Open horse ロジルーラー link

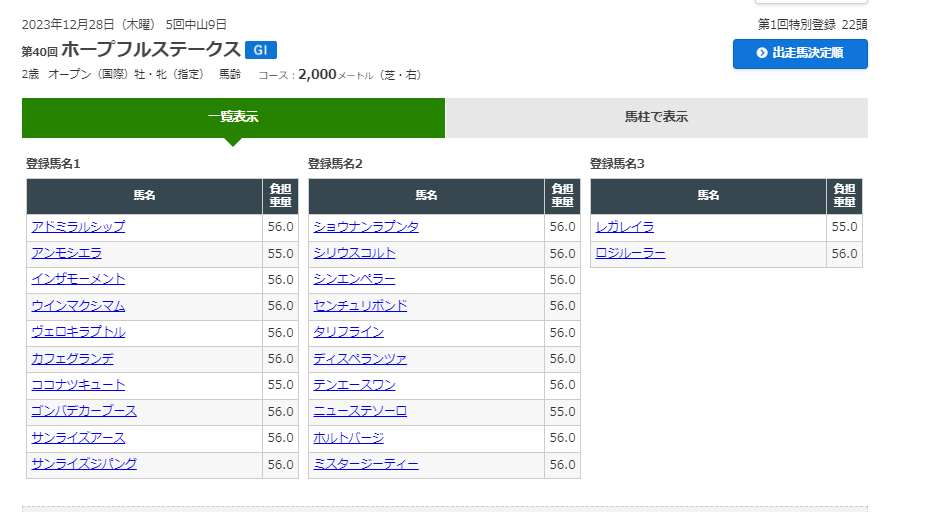[x=630, y=254]
